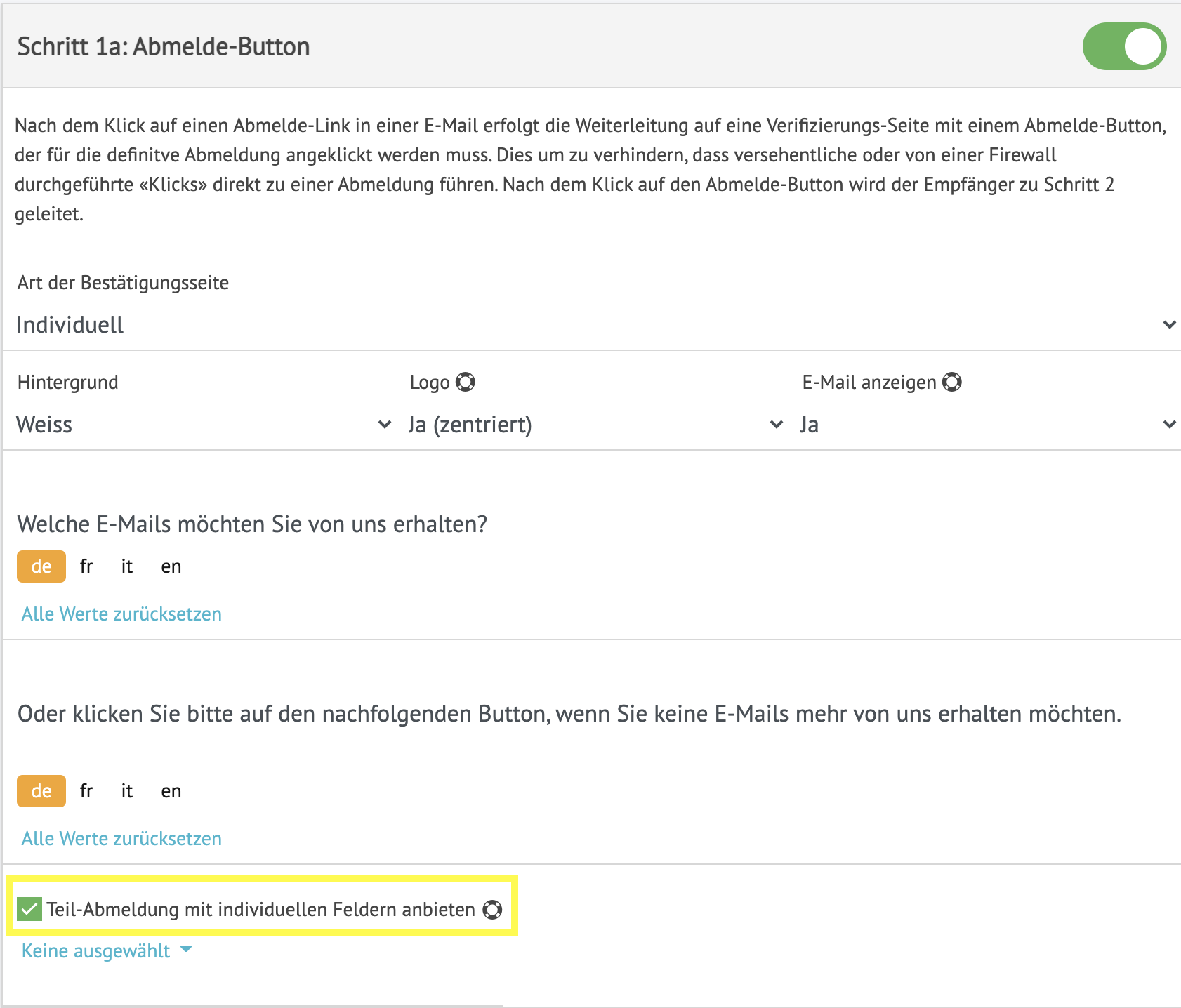Switch to 'it' tab under Welche E-Mails heading

tap(127, 566)
